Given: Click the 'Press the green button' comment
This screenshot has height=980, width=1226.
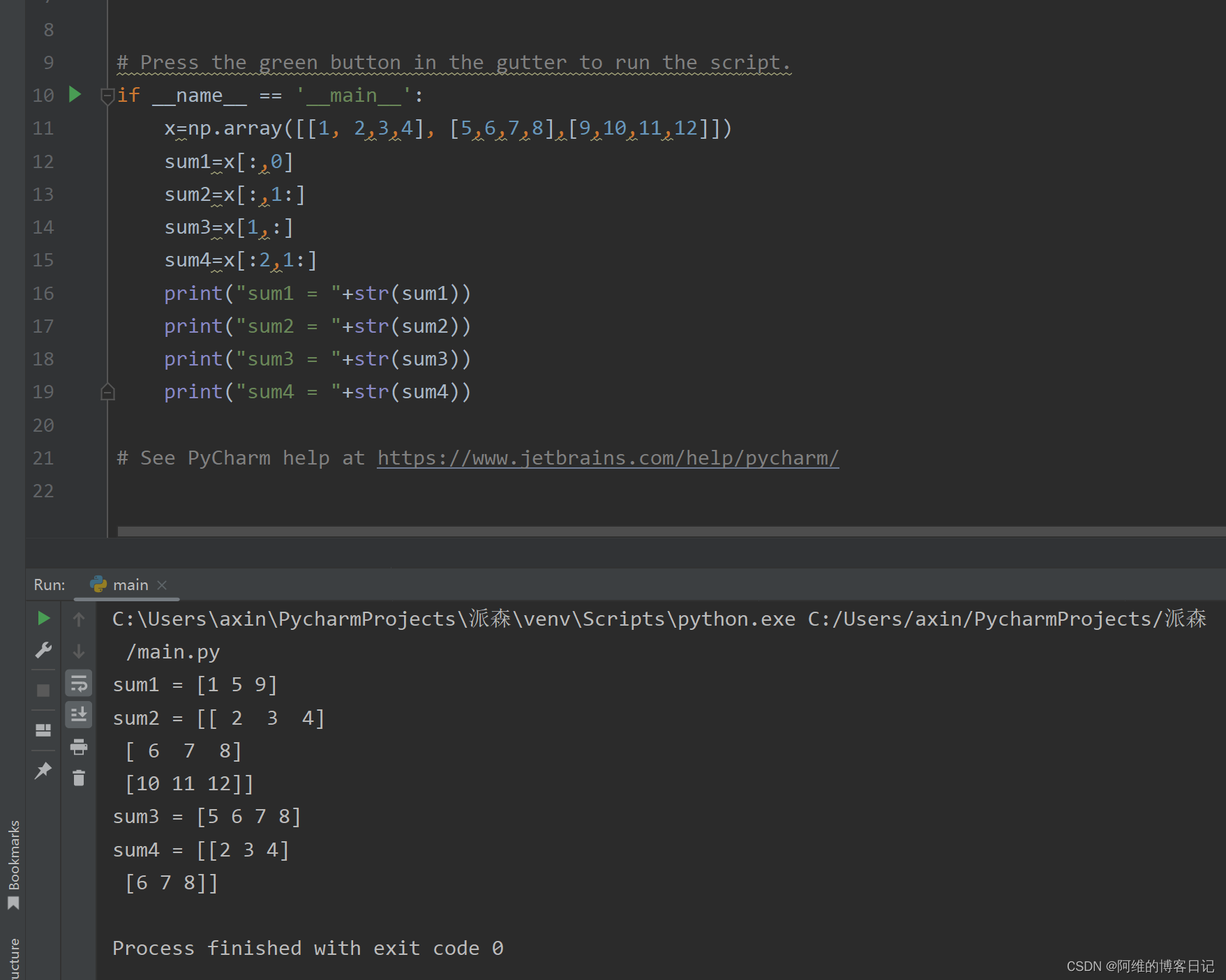Looking at the screenshot, I should (454, 63).
